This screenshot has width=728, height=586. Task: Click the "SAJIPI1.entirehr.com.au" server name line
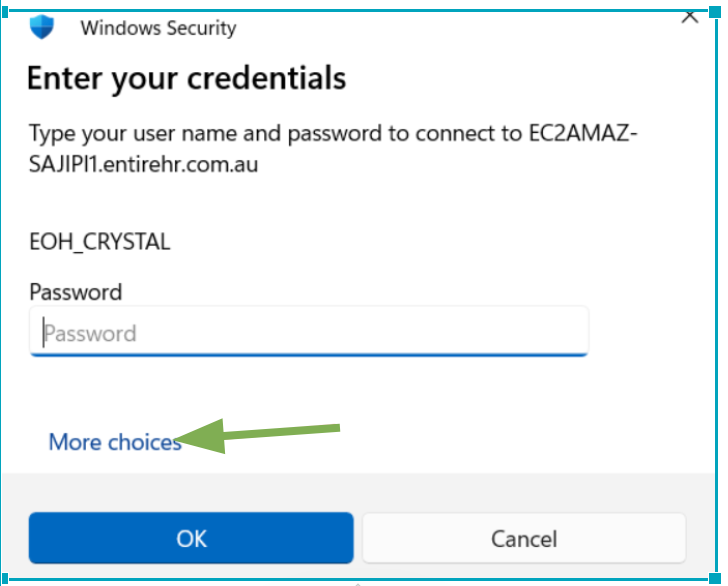pos(144,164)
